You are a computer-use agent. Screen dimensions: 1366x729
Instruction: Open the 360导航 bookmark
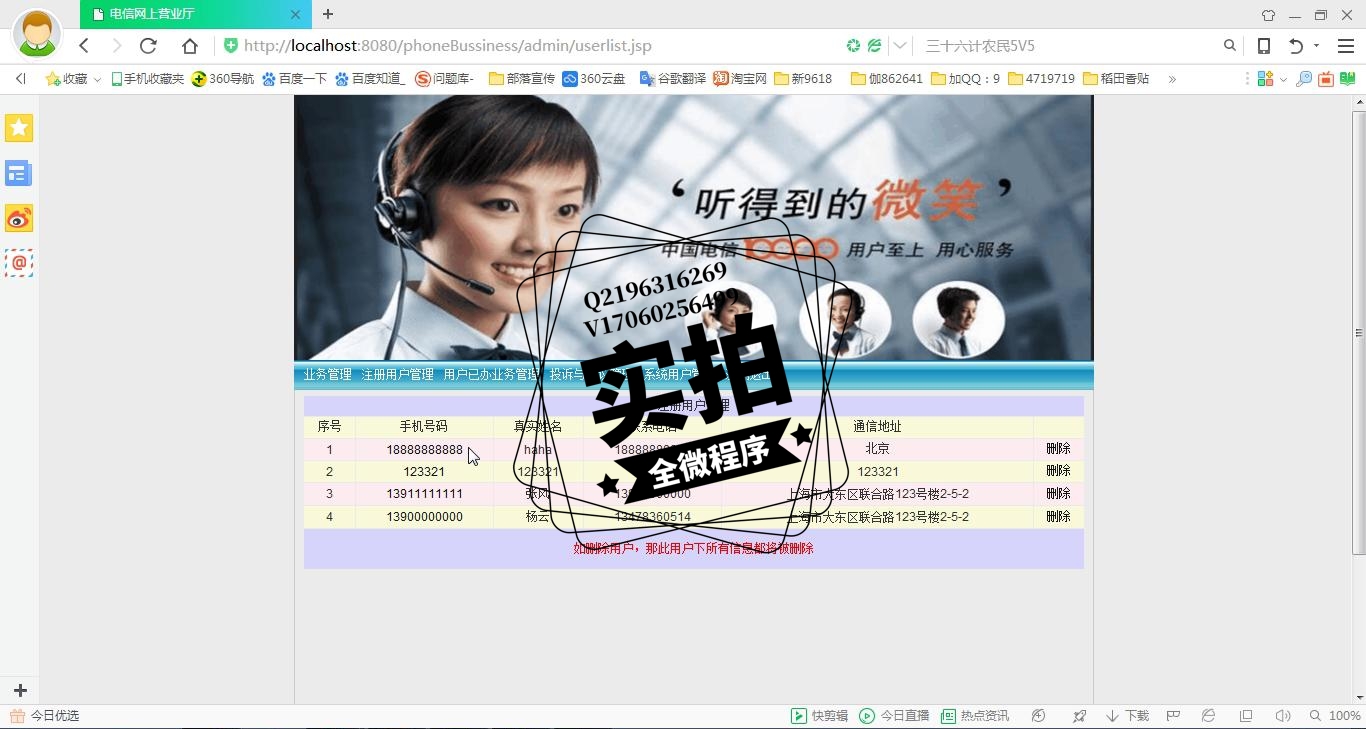pyautogui.click(x=223, y=78)
